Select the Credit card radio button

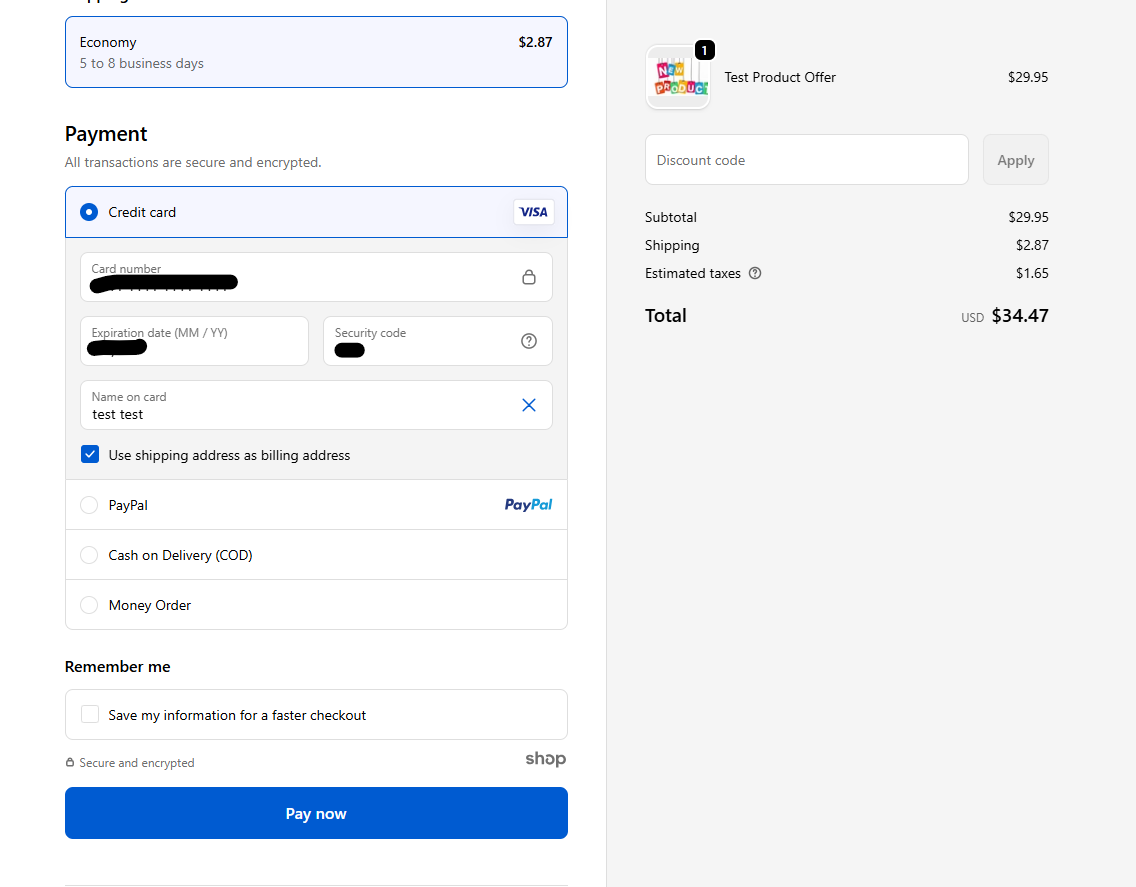click(x=89, y=212)
